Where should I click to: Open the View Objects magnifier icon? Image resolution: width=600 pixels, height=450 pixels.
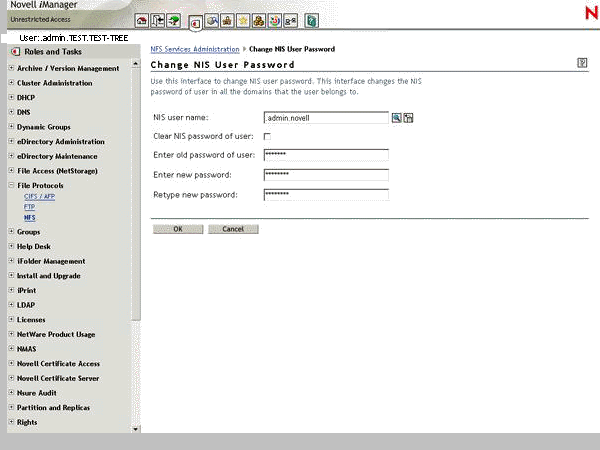pyautogui.click(x=212, y=21)
